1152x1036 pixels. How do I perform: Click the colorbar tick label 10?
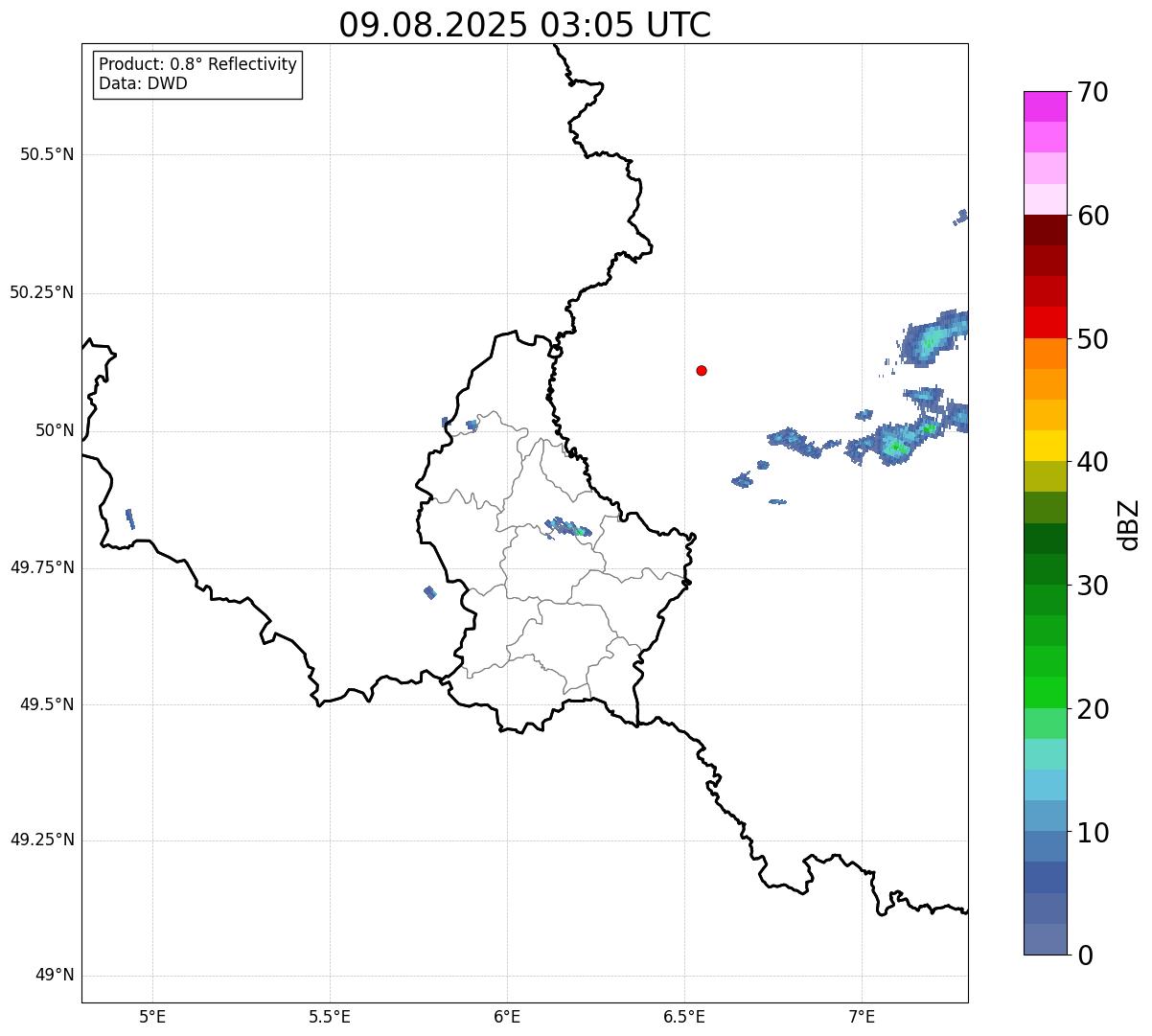(1093, 832)
